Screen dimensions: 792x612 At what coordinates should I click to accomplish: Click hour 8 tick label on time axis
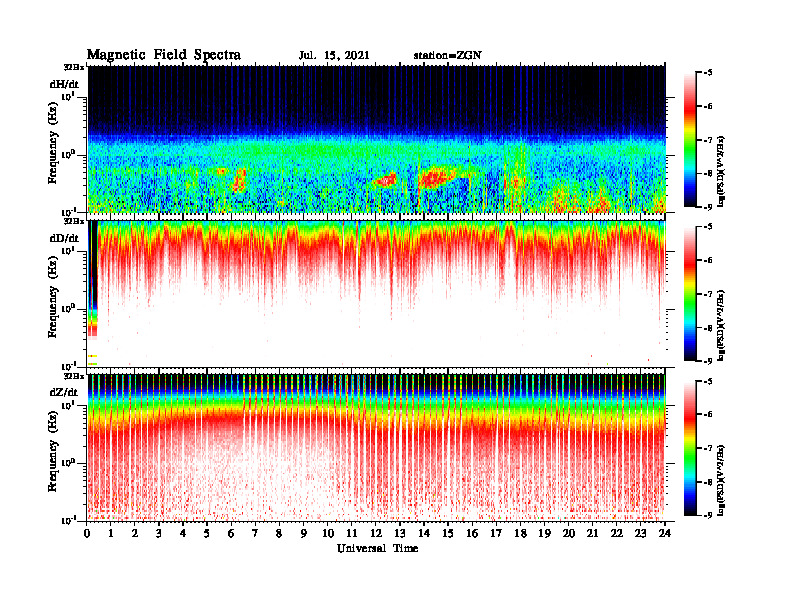(x=279, y=533)
